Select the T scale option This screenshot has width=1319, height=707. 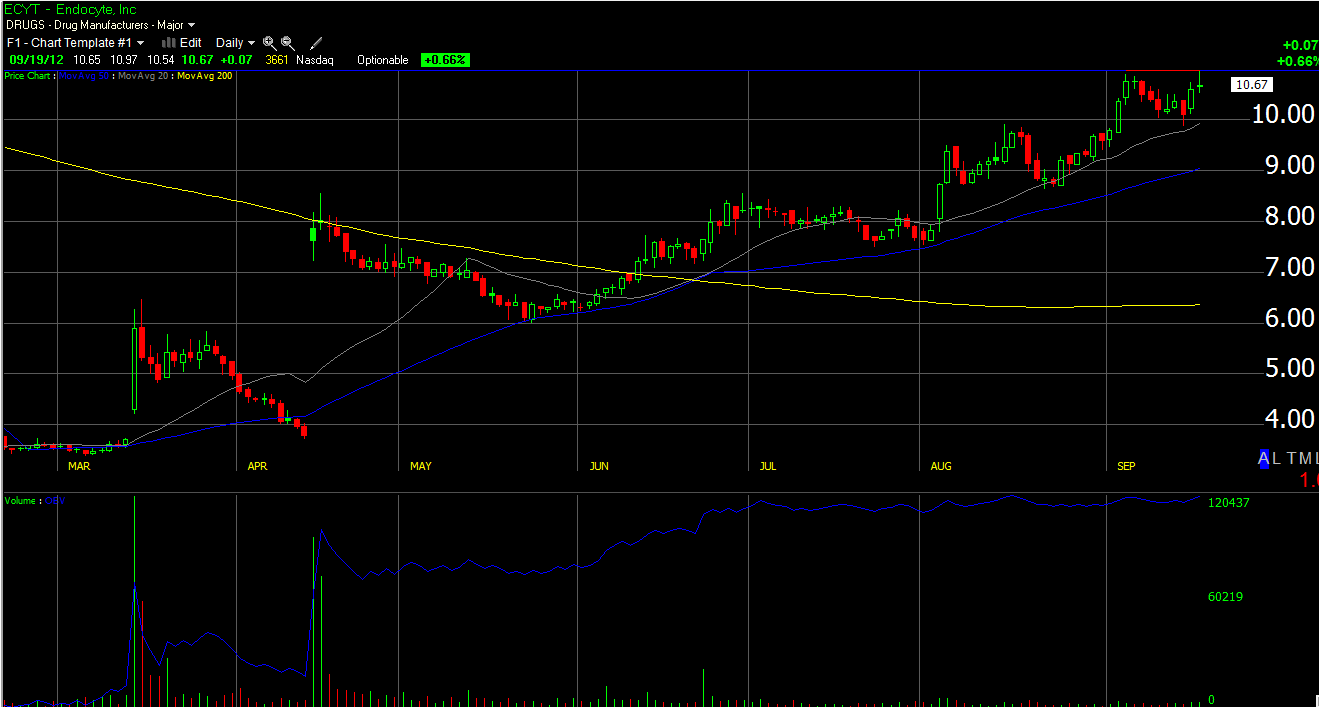point(1291,458)
